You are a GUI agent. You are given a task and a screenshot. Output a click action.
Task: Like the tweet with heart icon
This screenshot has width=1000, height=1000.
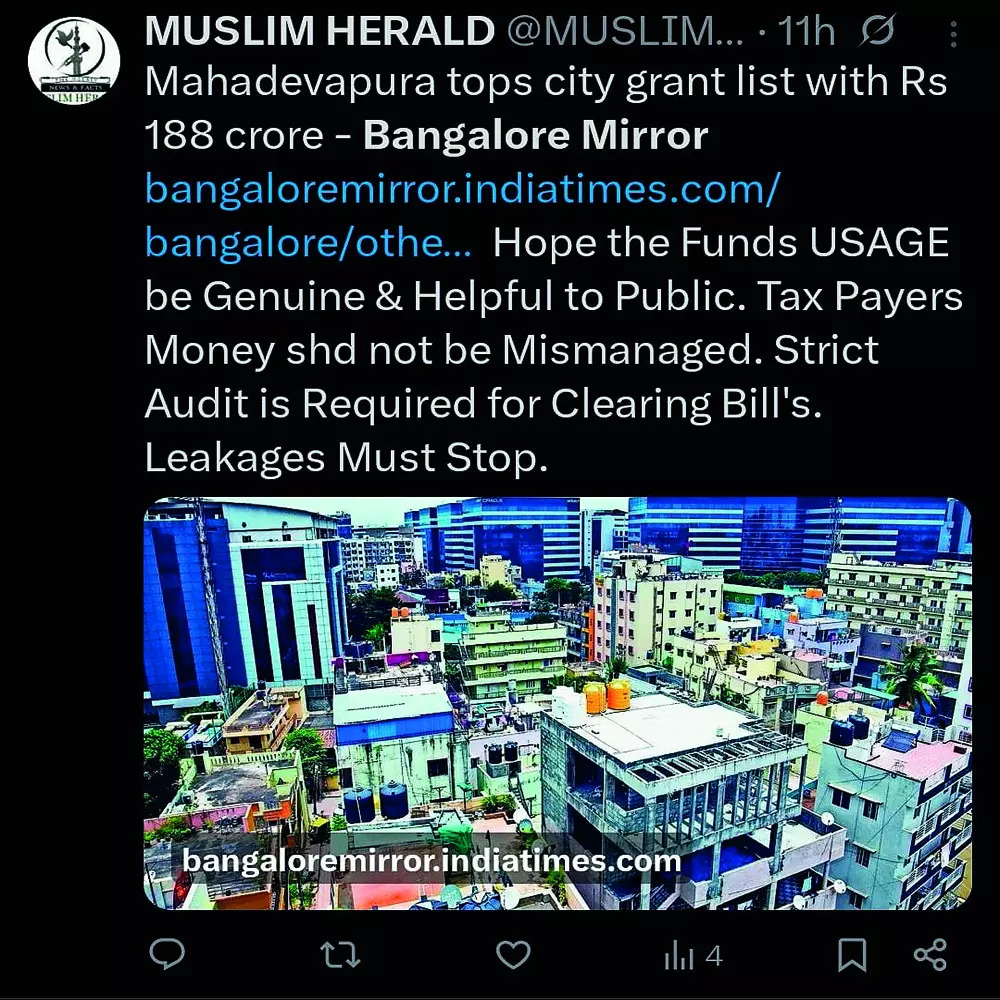[x=513, y=955]
